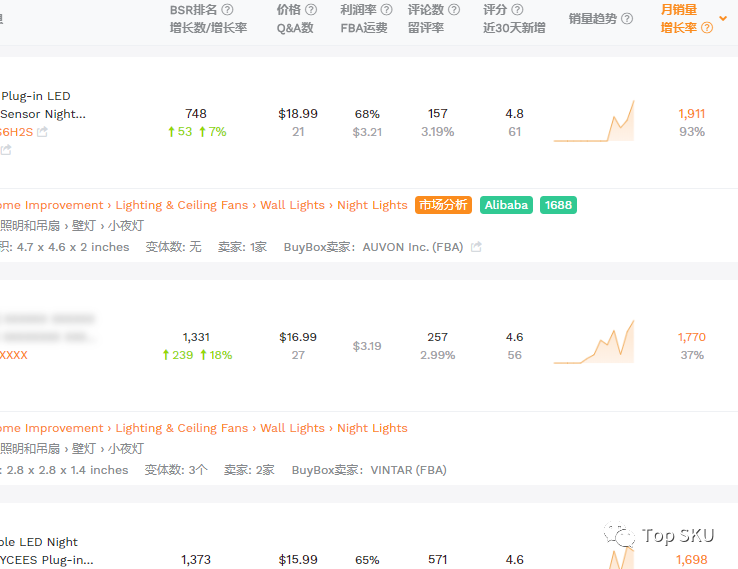Open help icon beside 销量趋势 header

click(627, 19)
